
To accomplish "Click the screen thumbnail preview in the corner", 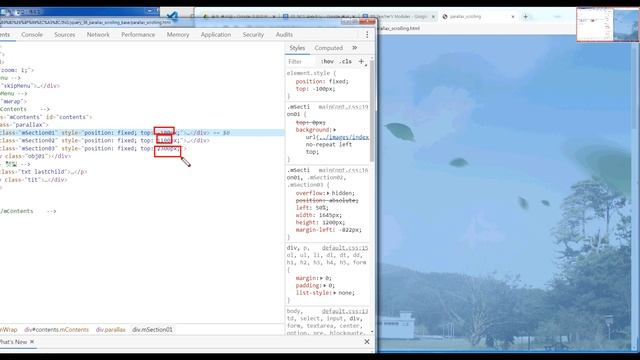I will pyautogui.click(x=608, y=24).
